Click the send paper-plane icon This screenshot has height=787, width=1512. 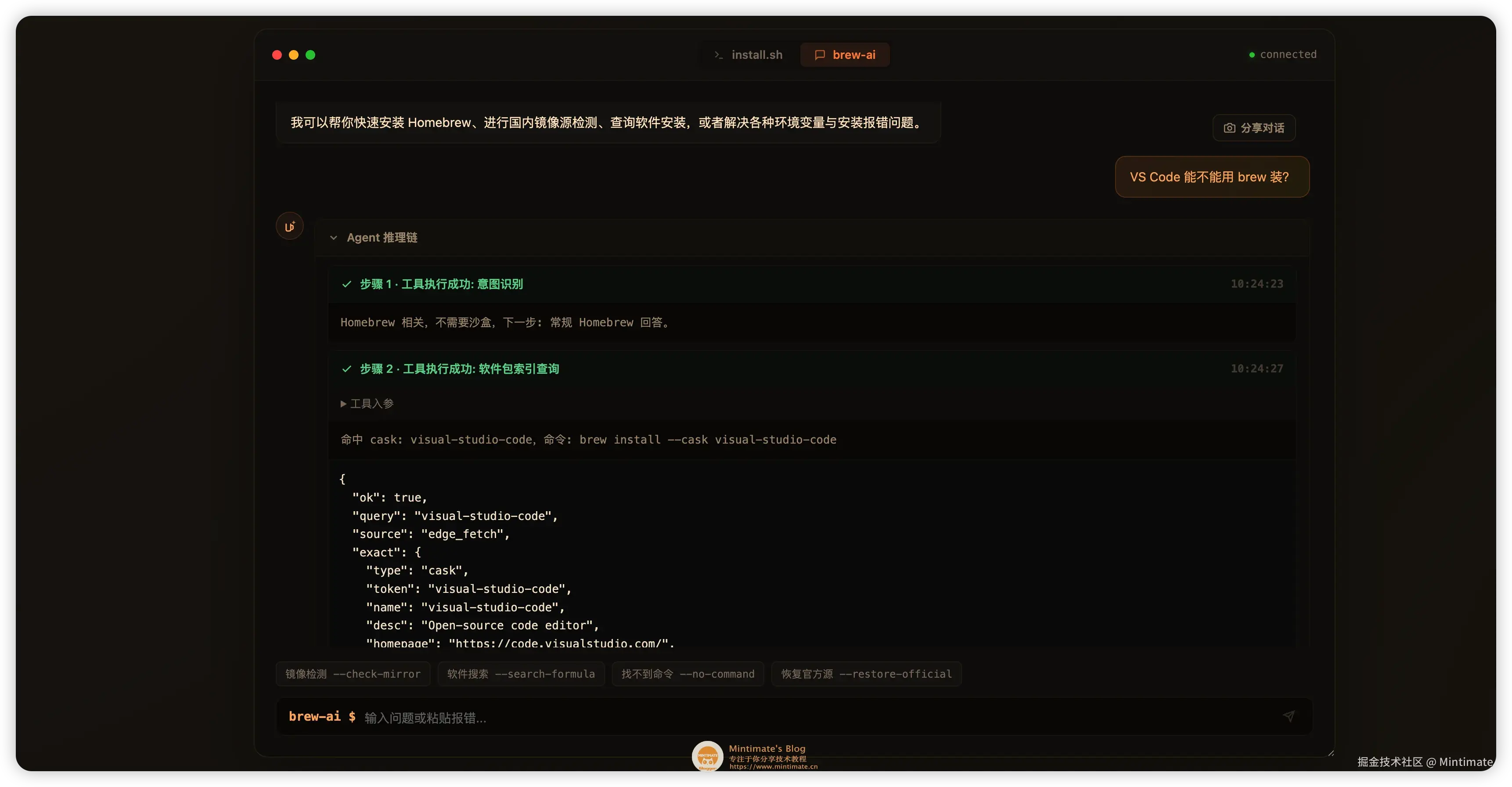pyautogui.click(x=1289, y=716)
